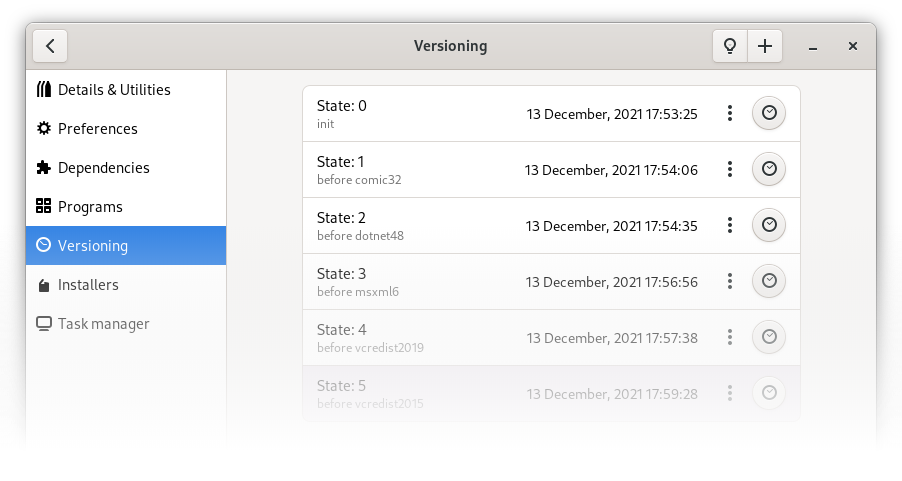Click the back arrow button
The height and width of the screenshot is (481, 902).
click(x=50, y=46)
